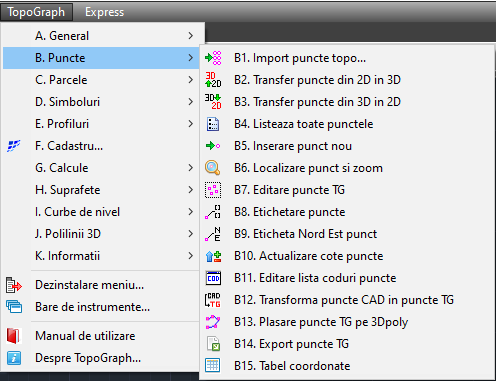Choose B12. Transforma puncte CAD in puncte TG
Viewport: 496px width, 381px height.
[347, 300]
